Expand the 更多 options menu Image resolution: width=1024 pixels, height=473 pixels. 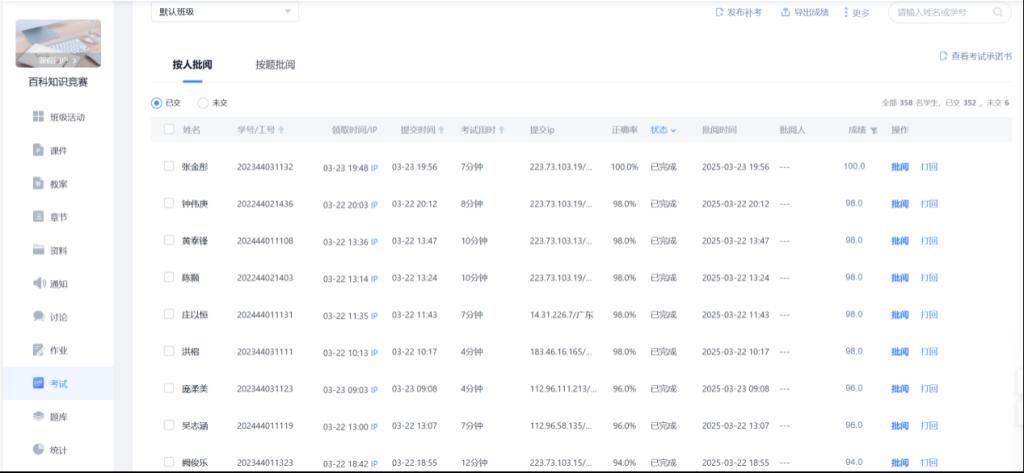click(857, 12)
